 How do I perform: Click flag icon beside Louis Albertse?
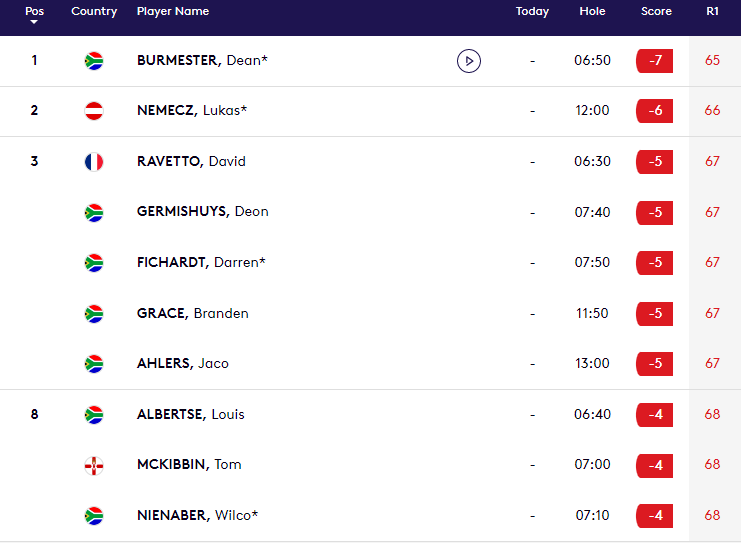(94, 414)
